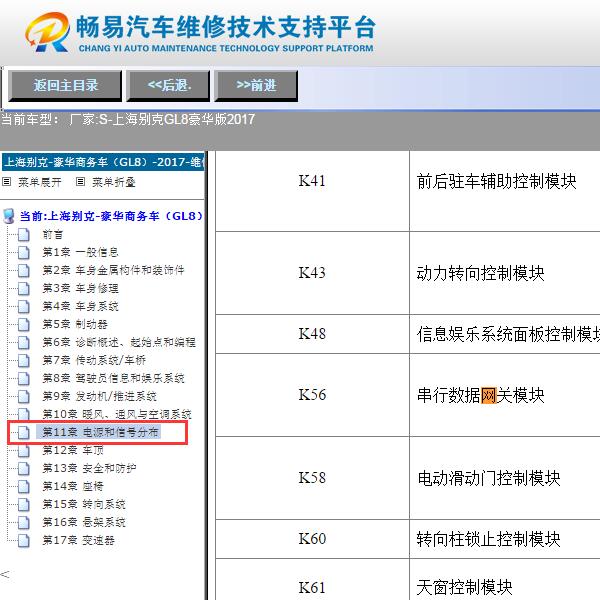Click the computer icon beside 当前:上海别克

(8, 216)
